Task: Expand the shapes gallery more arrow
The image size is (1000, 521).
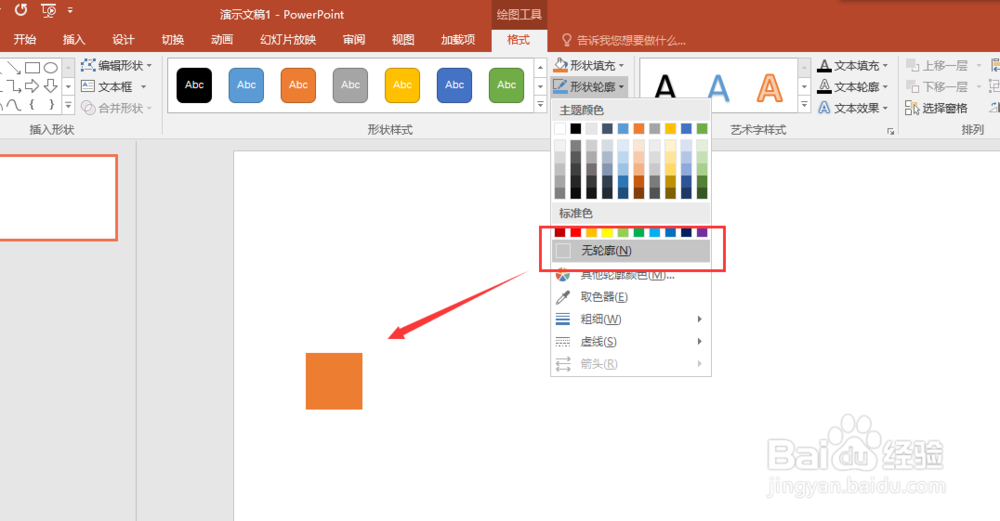Action: click(x=68, y=105)
